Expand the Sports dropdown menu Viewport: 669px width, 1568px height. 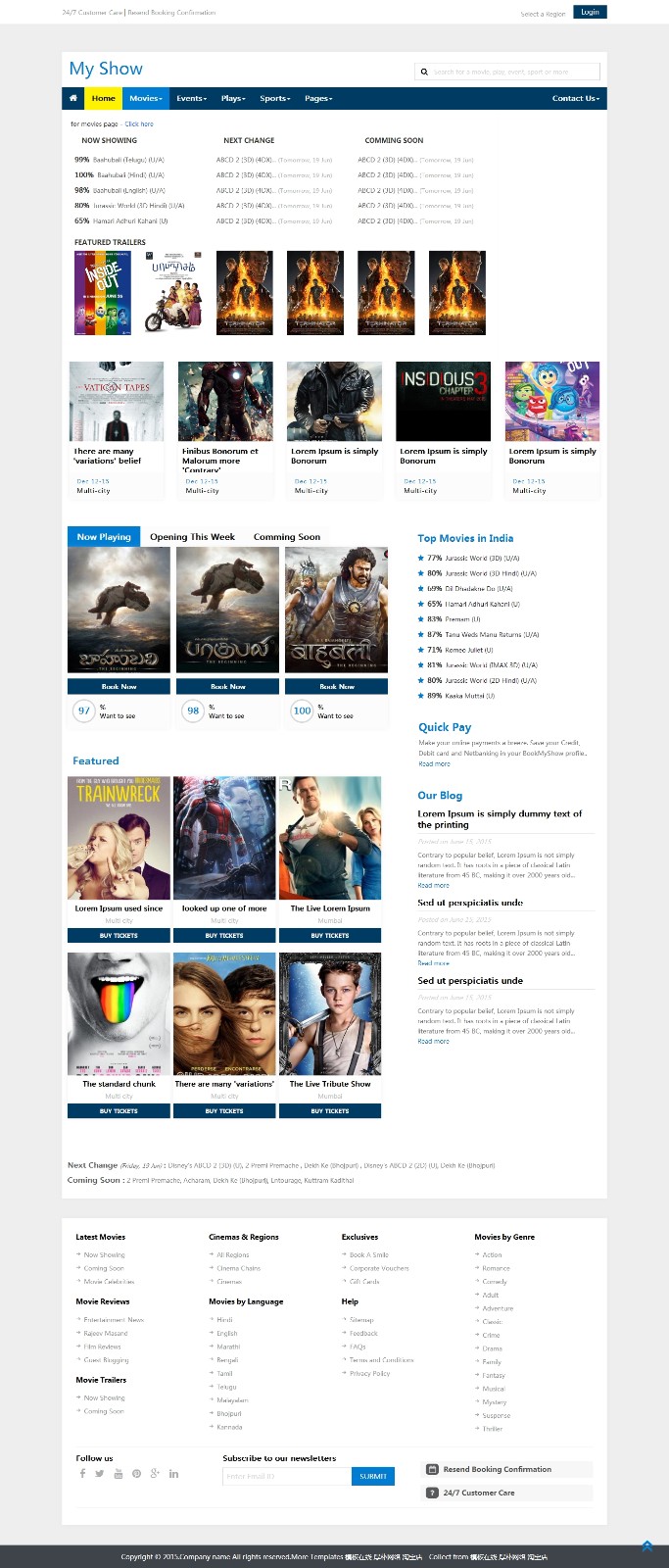coord(275,98)
